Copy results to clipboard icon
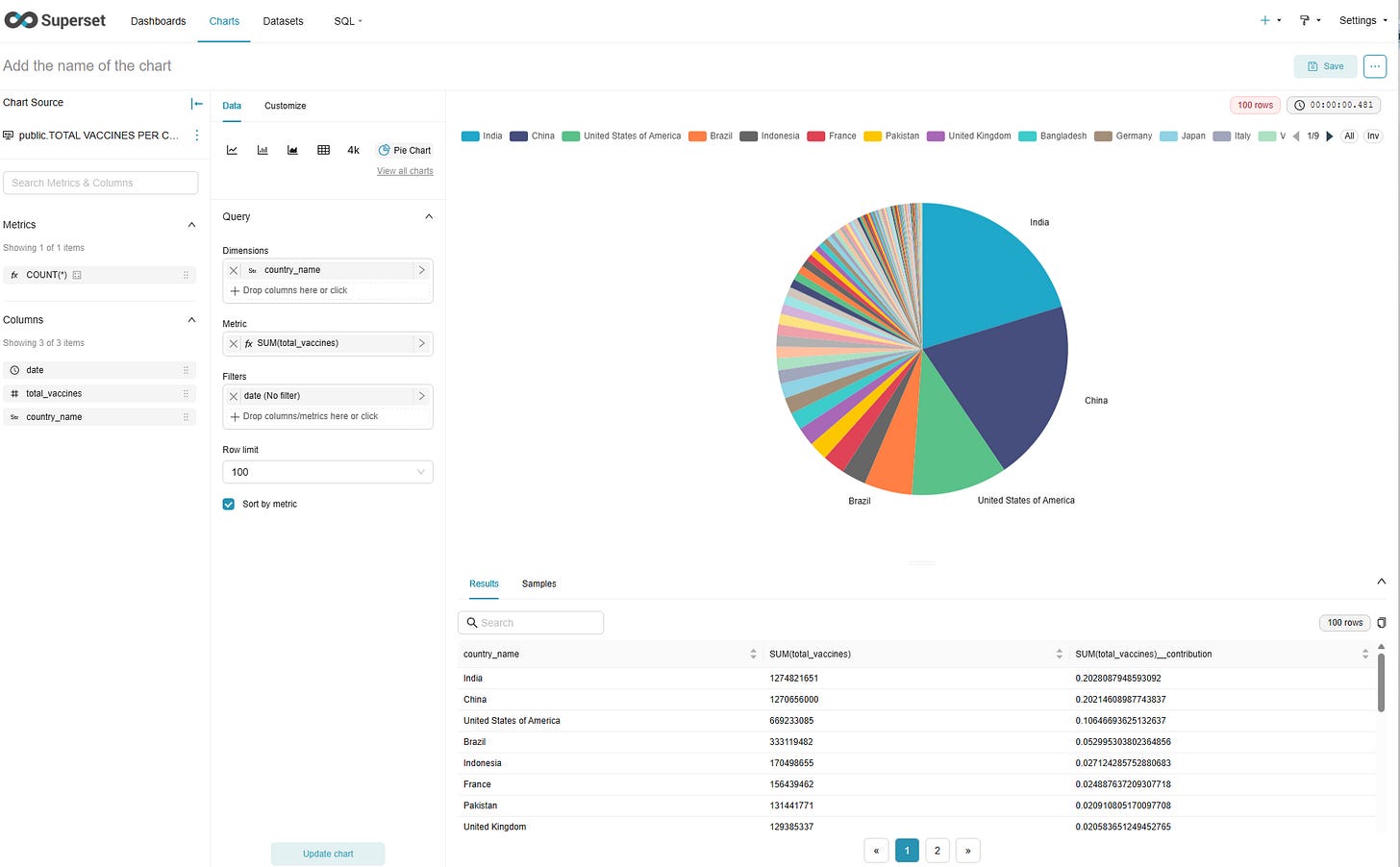Viewport: 1400px width, 867px height. (1382, 623)
